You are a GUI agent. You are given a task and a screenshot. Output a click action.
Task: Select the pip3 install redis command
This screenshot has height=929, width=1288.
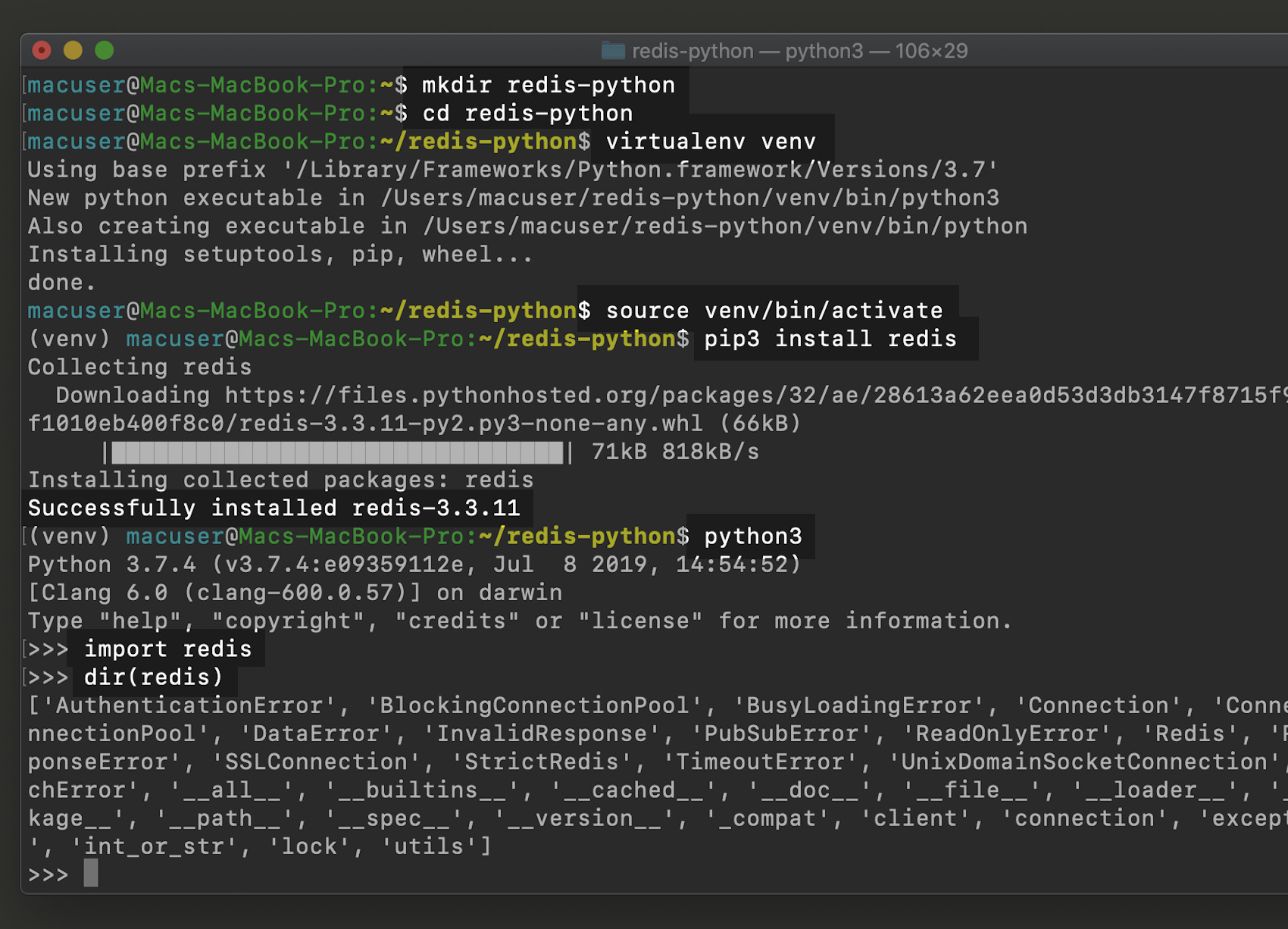pyautogui.click(x=828, y=339)
